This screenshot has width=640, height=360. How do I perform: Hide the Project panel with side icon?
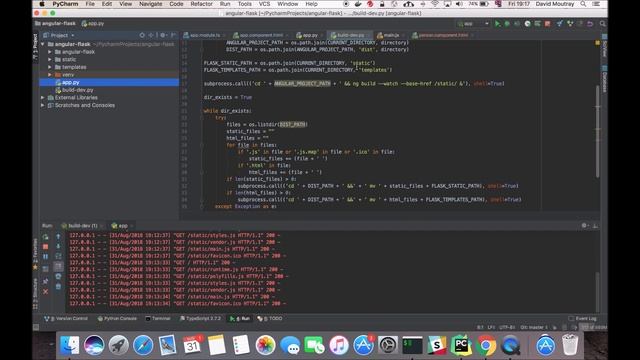(x=173, y=36)
